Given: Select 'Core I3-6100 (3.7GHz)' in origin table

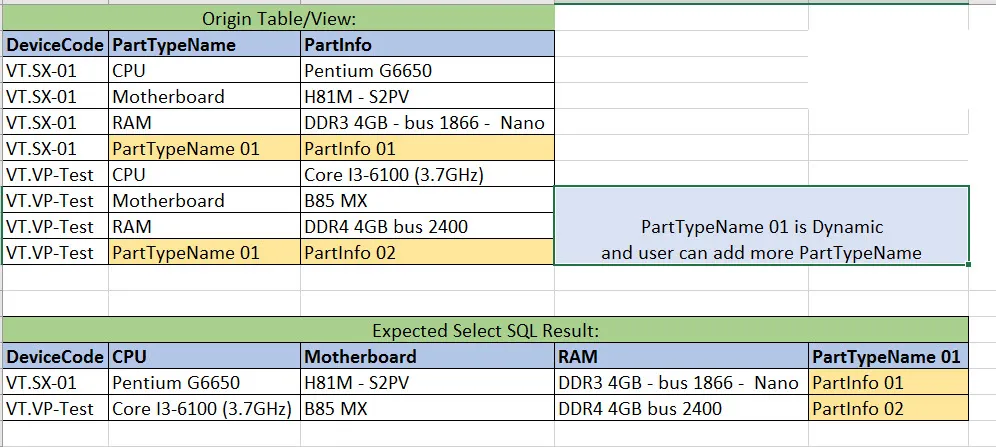Looking at the screenshot, I should 427,175.
